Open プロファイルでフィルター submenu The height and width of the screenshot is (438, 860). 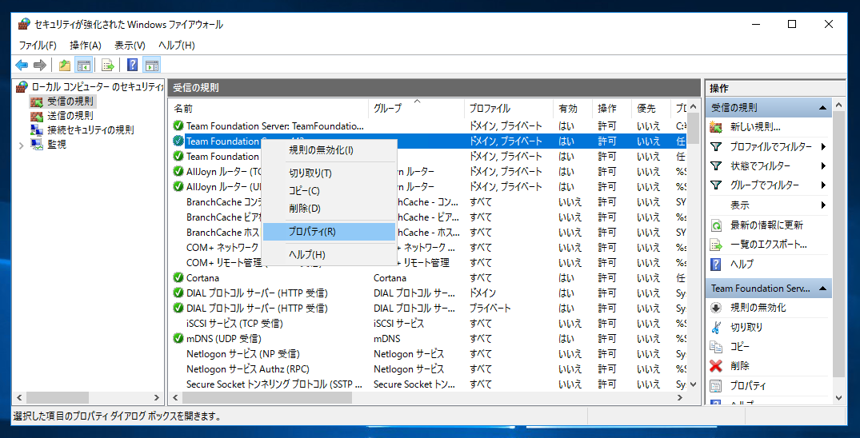coord(770,146)
